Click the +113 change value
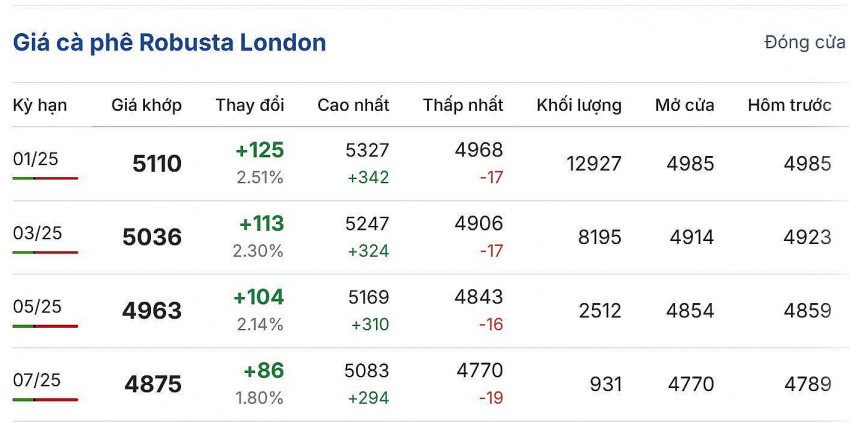The width and height of the screenshot is (850, 423). point(258,224)
